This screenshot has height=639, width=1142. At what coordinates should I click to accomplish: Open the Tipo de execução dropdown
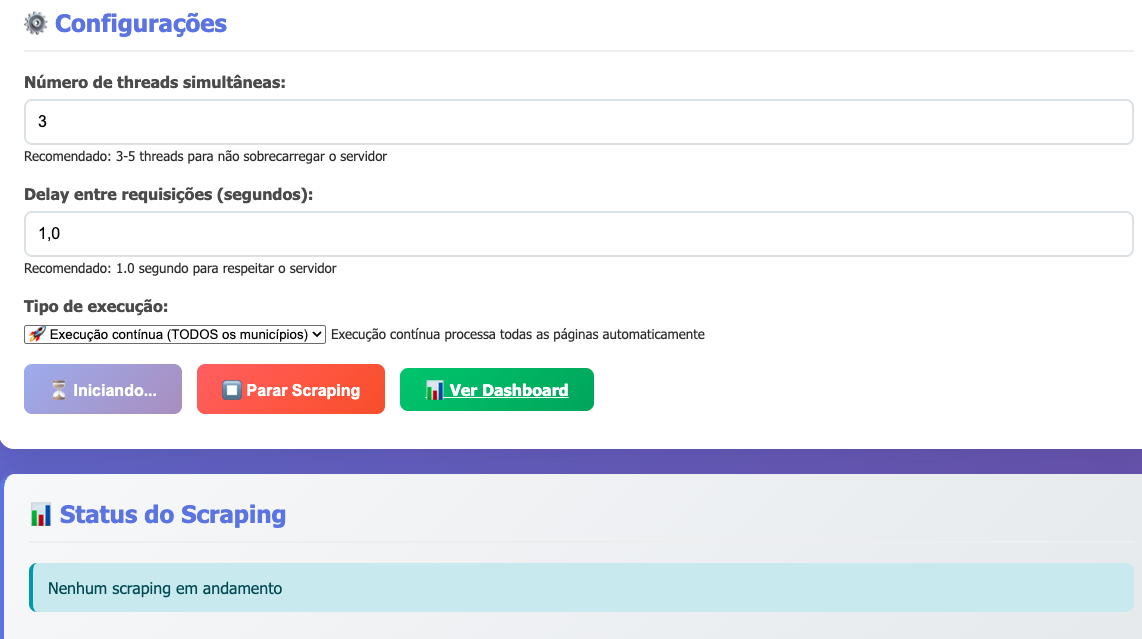175,335
